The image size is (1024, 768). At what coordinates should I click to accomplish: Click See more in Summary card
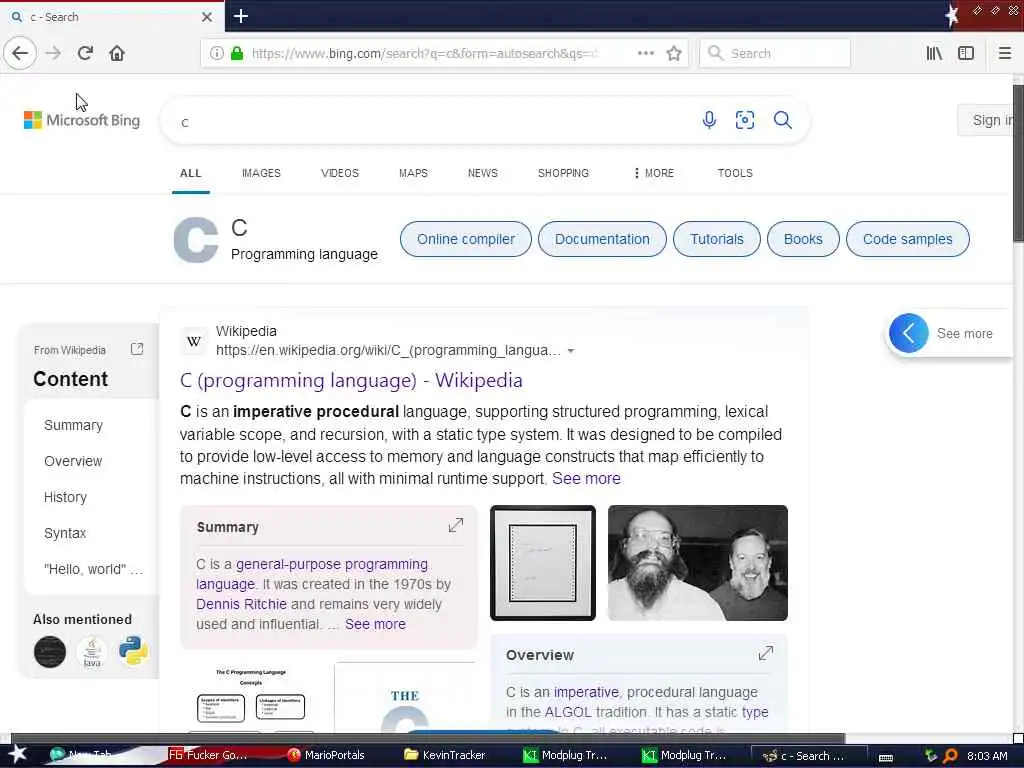375,624
